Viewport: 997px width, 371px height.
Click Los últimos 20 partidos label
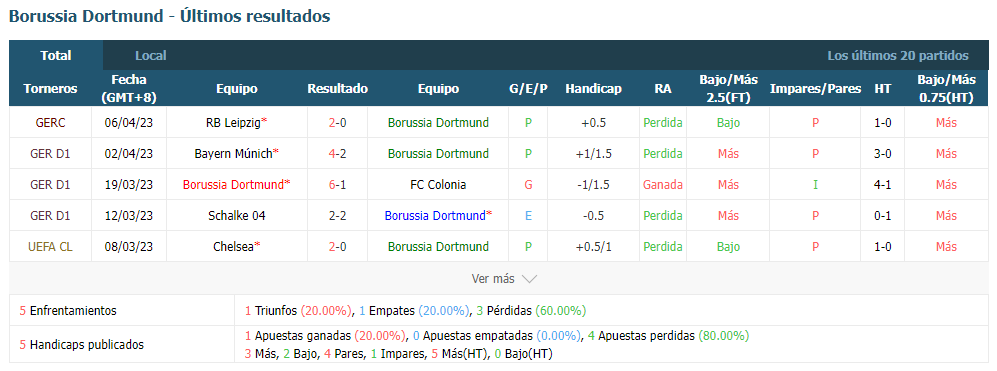[x=898, y=55]
